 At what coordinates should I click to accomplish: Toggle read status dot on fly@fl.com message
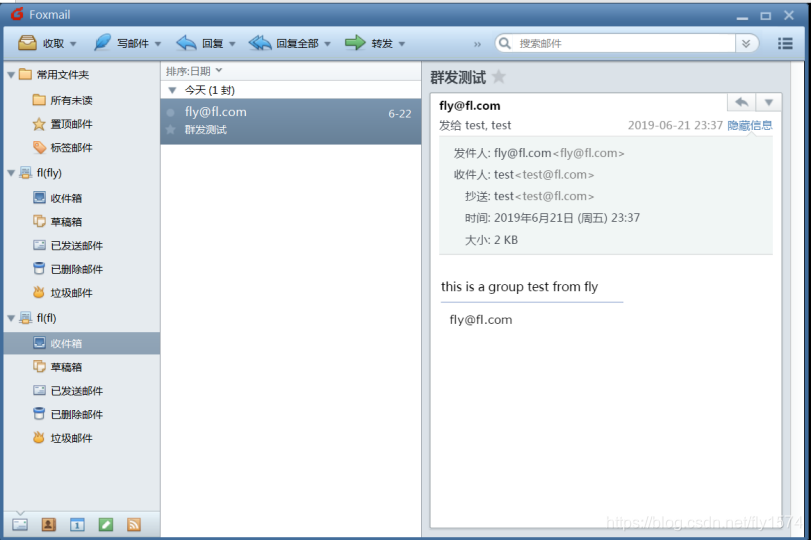tap(170, 113)
